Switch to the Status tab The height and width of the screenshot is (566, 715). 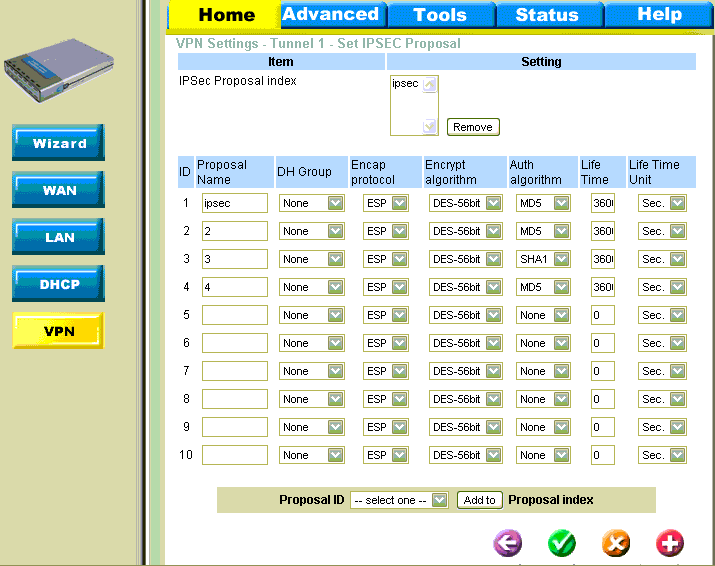tap(547, 14)
